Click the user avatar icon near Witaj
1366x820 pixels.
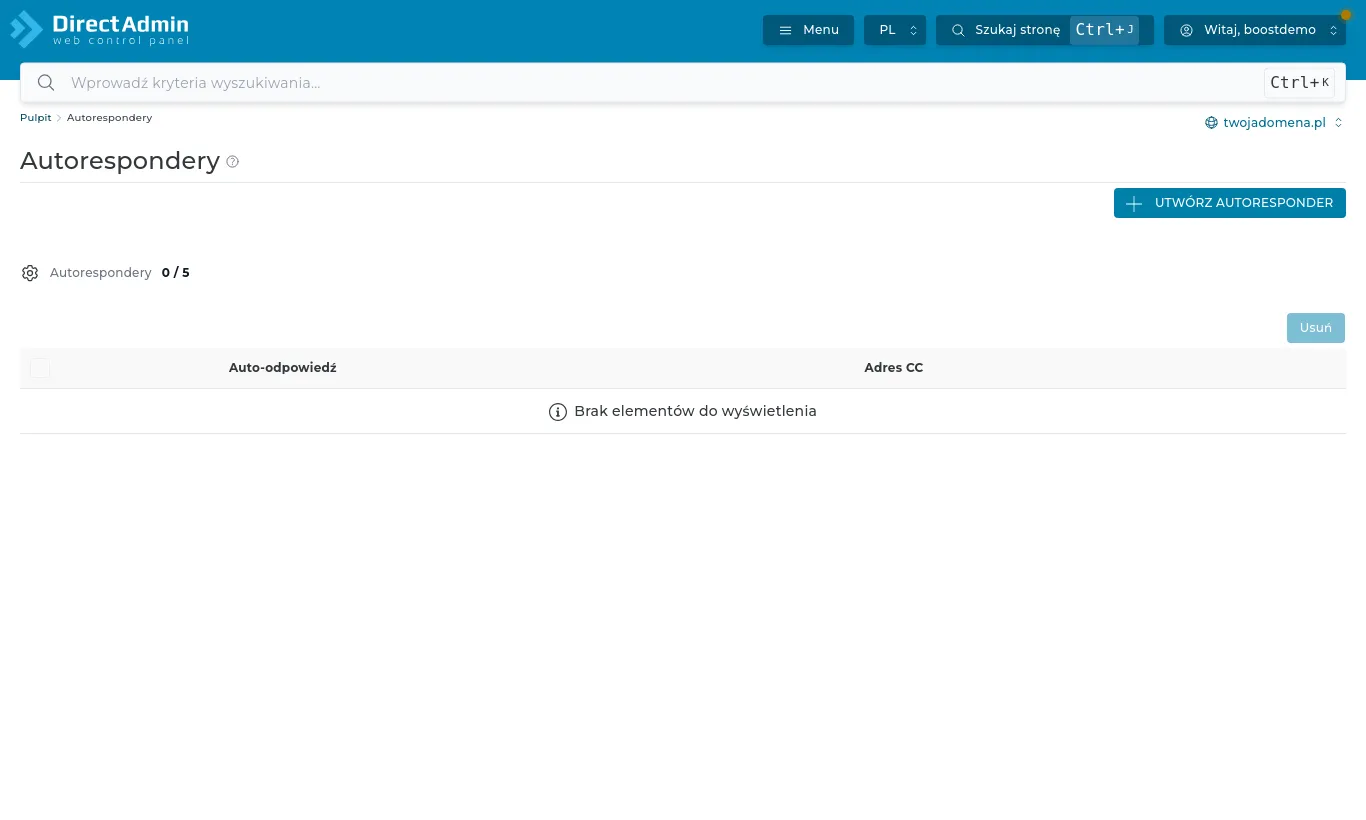[x=1187, y=30]
